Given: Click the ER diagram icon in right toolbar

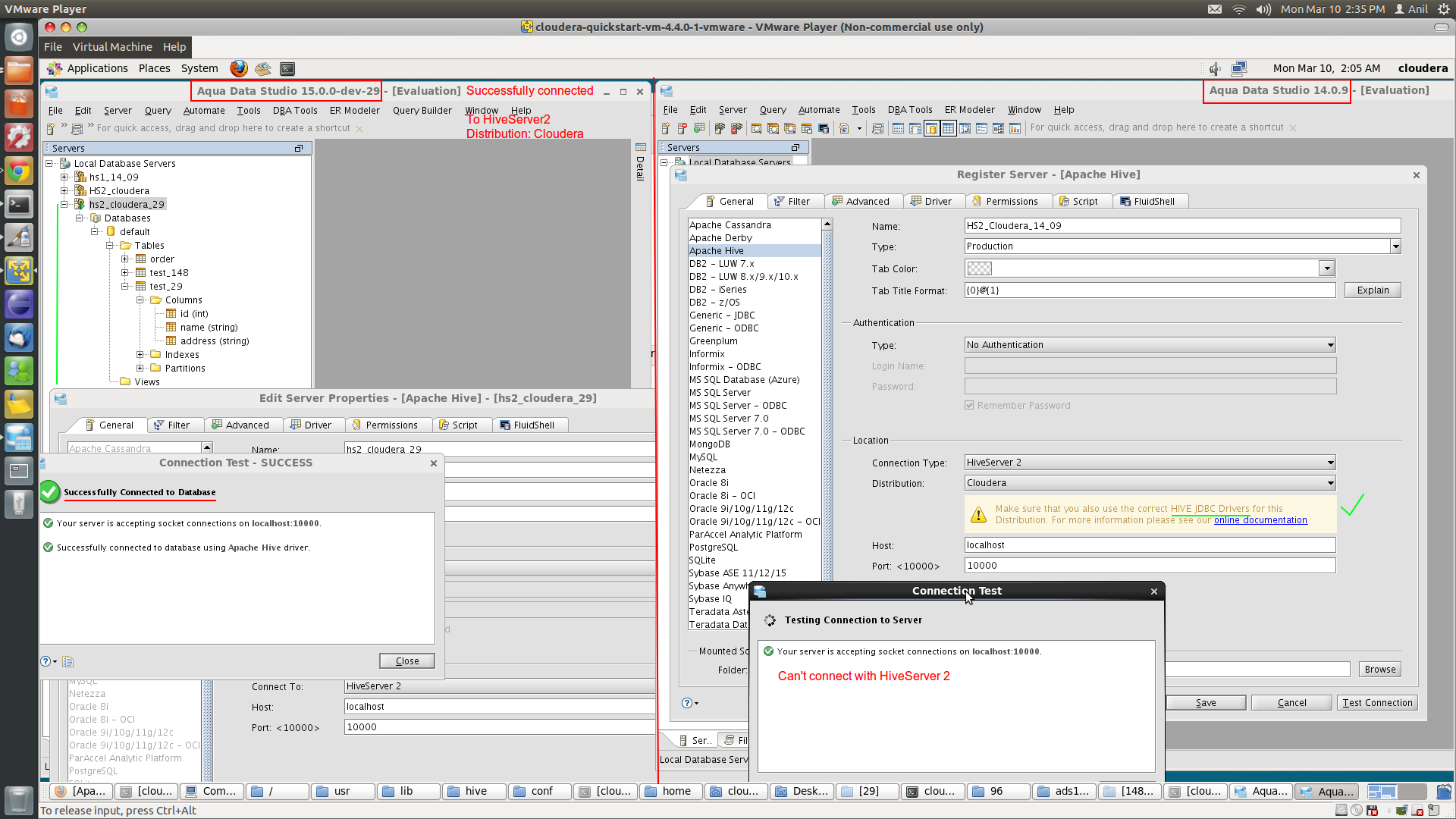Looking at the screenshot, I should click(x=998, y=128).
